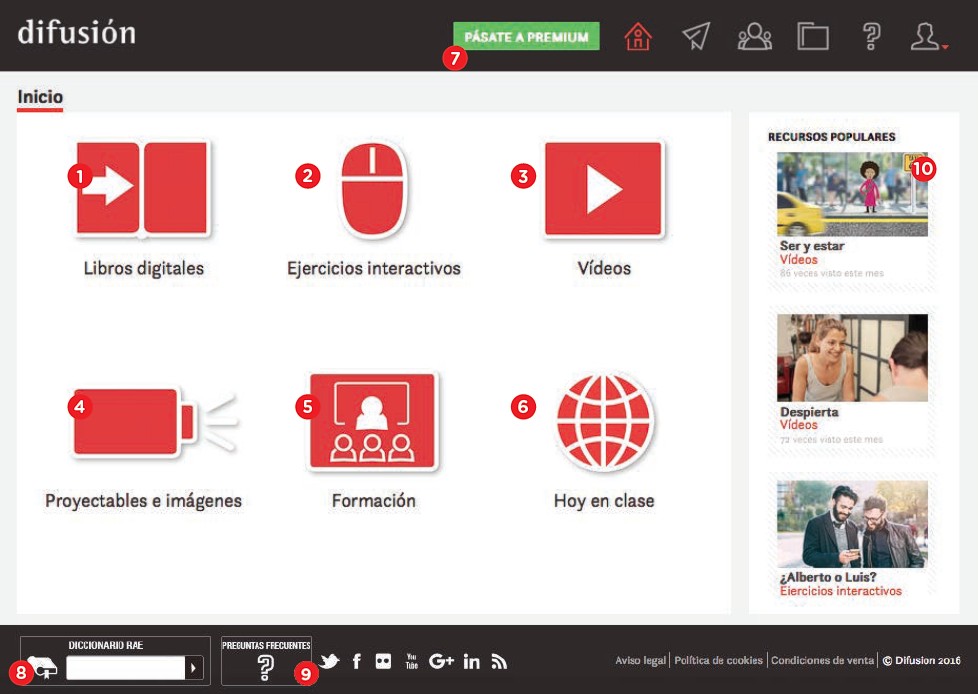The height and width of the screenshot is (694, 978).
Task: Open Ejercicios interactivos mouse icon
Action: 373,190
